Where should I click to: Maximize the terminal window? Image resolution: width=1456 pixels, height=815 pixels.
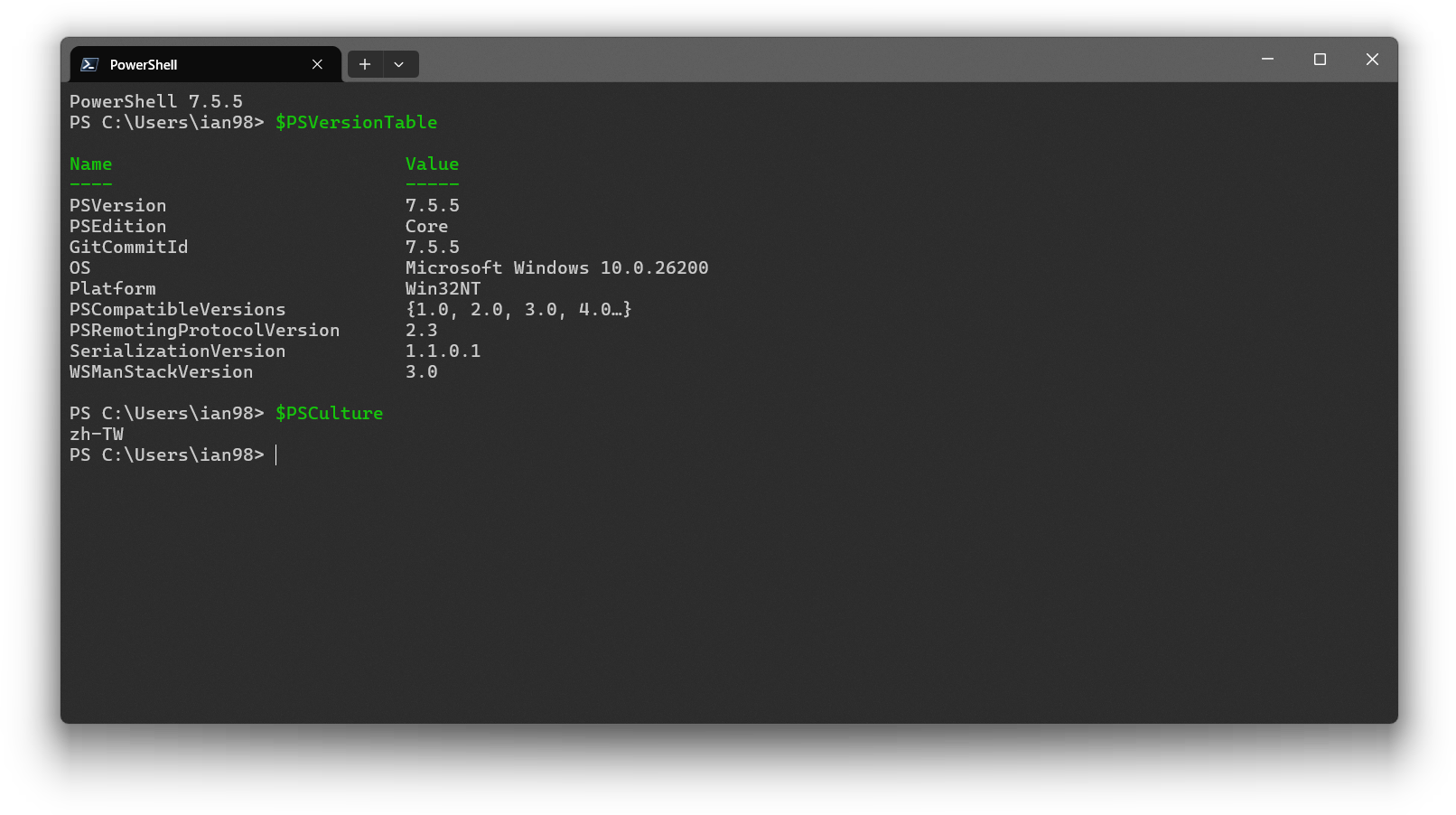(1320, 59)
